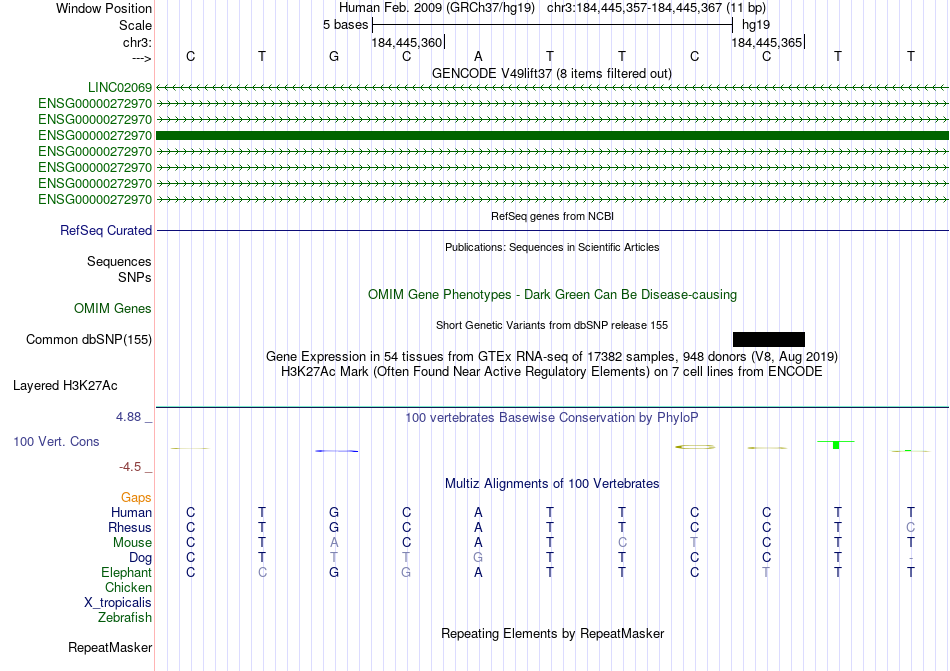Click the Window Position label
This screenshot has width=950, height=671.
[x=104, y=8]
